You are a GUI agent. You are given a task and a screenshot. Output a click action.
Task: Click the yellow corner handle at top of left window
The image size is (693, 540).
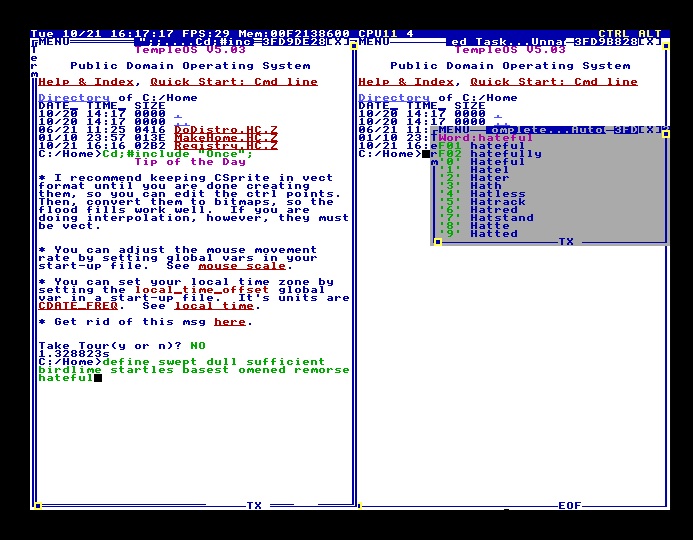click(x=354, y=46)
